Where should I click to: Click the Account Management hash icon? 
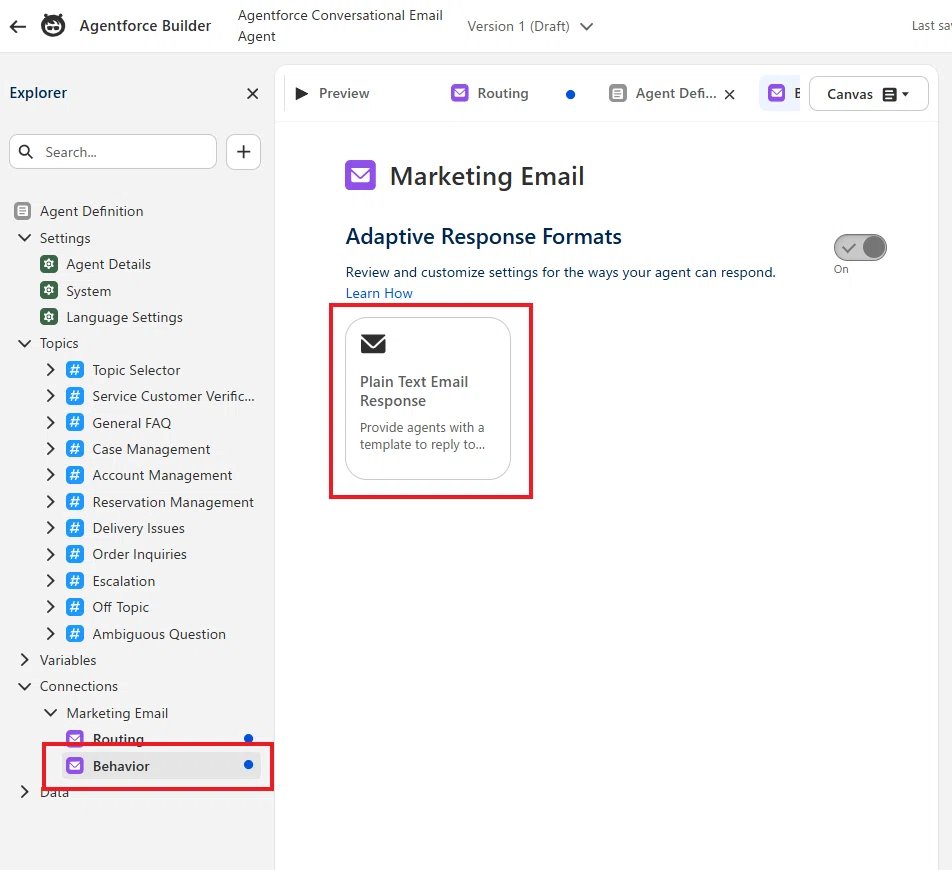point(75,475)
